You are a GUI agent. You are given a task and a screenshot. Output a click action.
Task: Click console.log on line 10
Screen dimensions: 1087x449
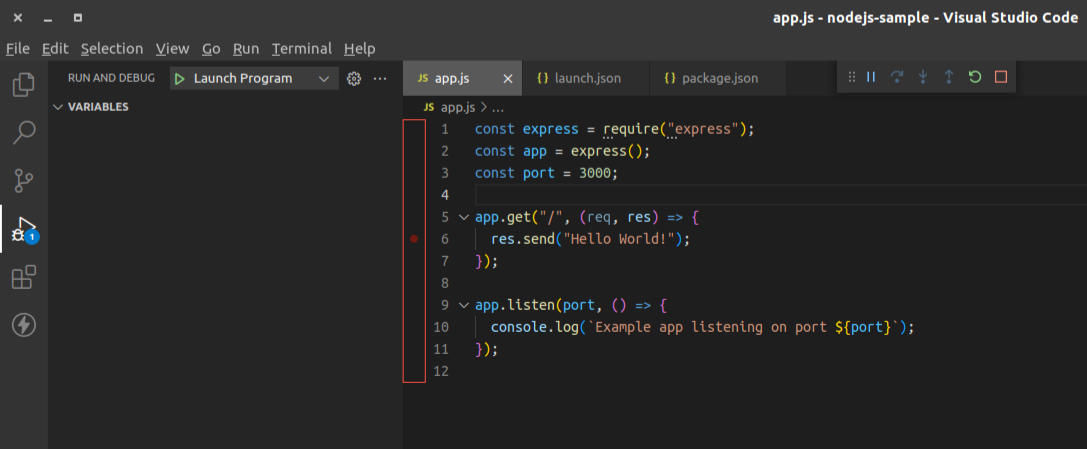(x=534, y=327)
